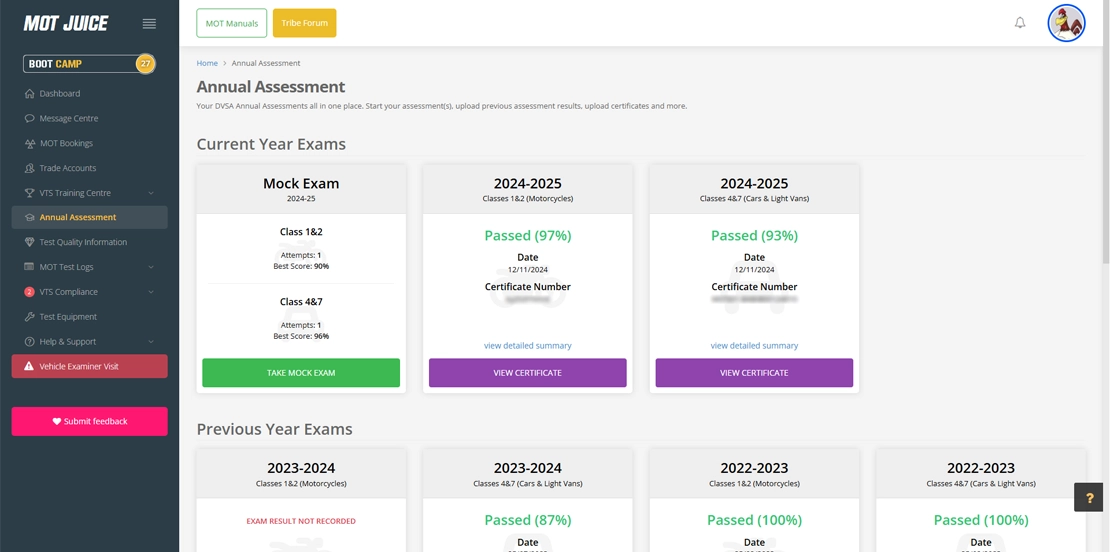The height and width of the screenshot is (552, 1110).
Task: Click the Passed (93%) result text
Action: (x=754, y=236)
